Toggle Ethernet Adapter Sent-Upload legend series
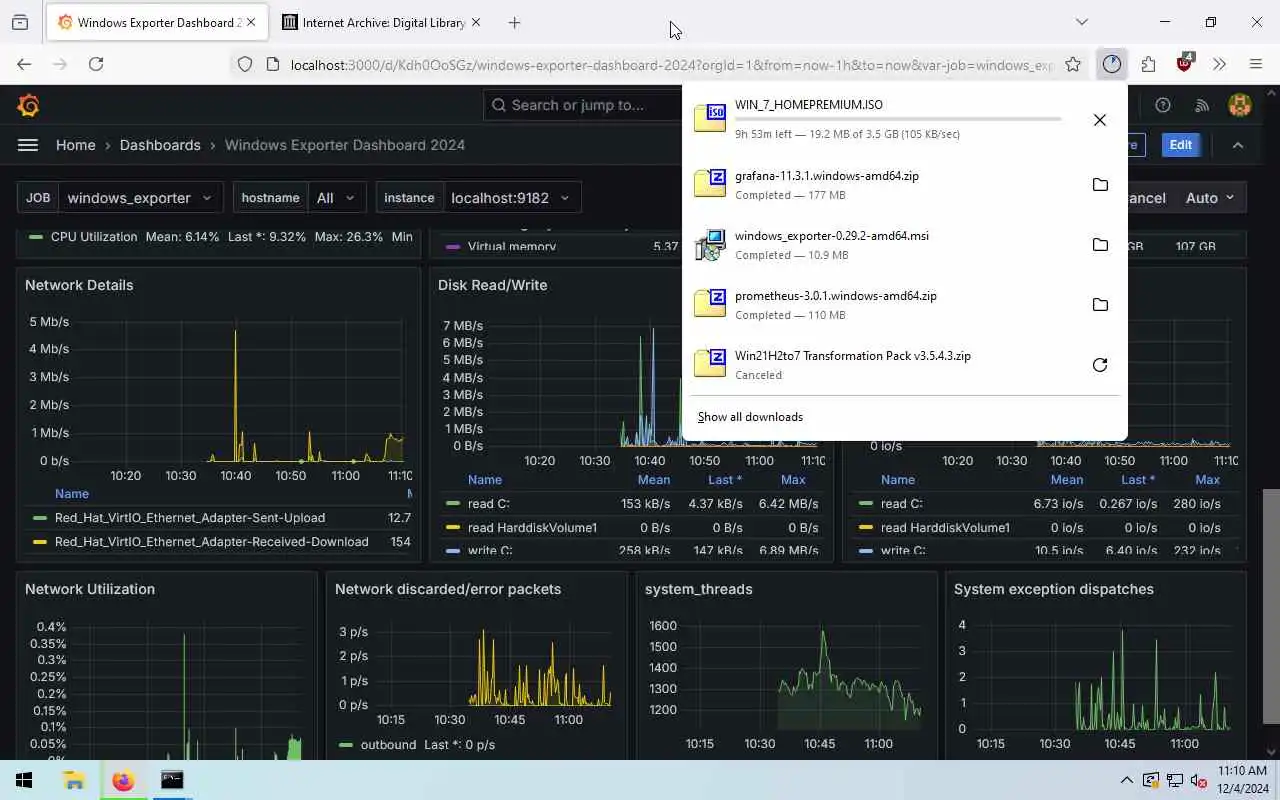The image size is (1280, 800). pos(189,518)
